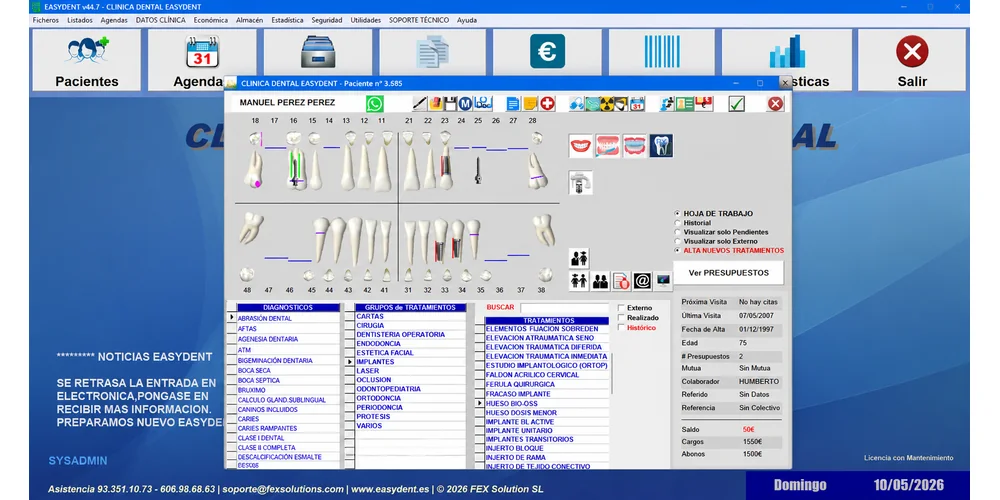Open the radiation X-ray icon
The width and height of the screenshot is (1000, 500).
click(607, 103)
